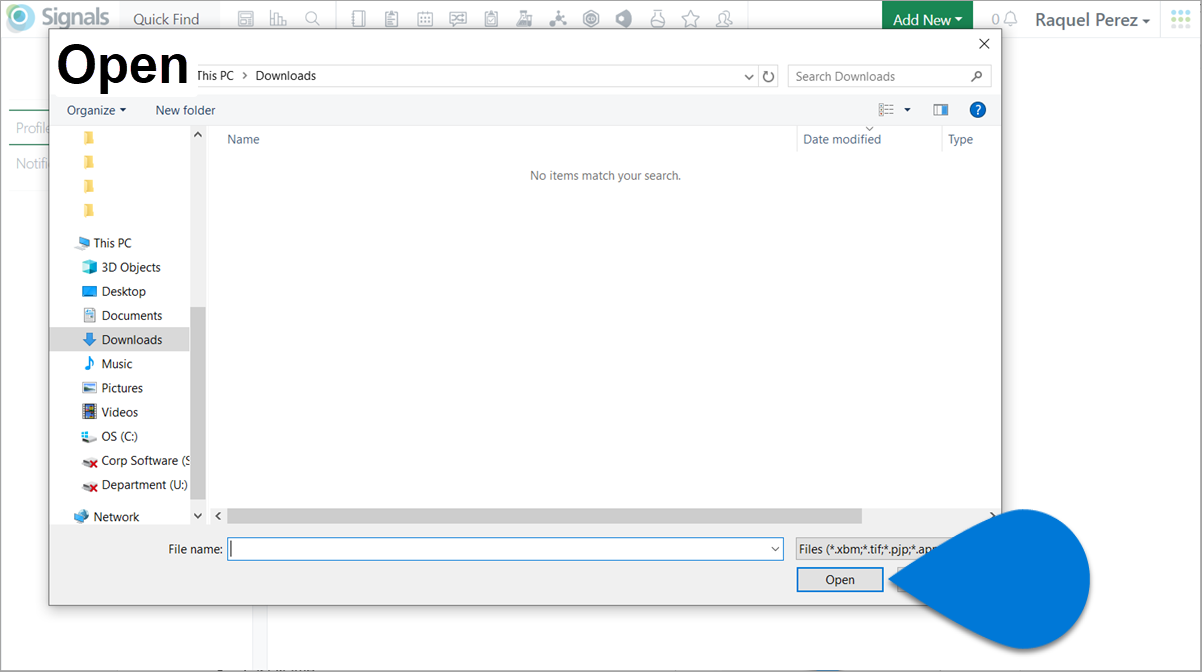
Task: Click the Open button in dialog
Action: point(840,580)
